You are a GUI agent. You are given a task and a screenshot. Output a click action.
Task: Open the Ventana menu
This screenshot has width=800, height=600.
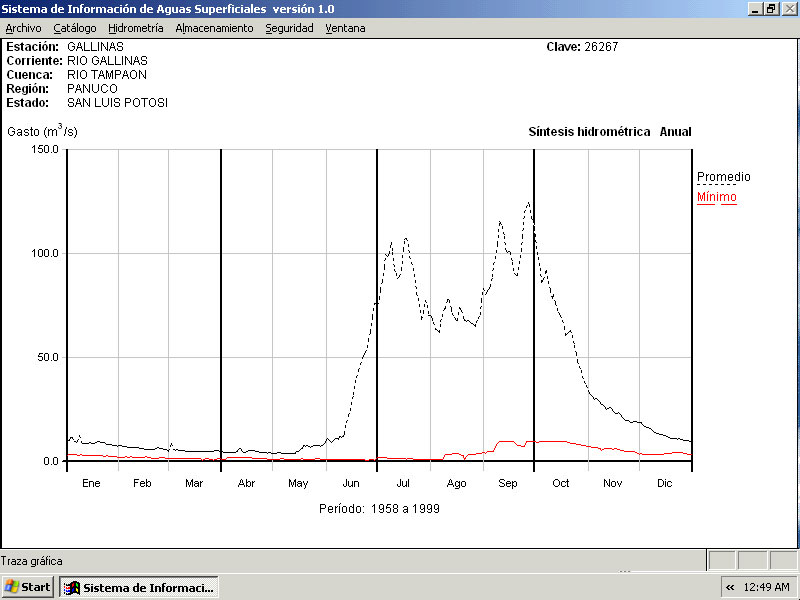pyautogui.click(x=345, y=28)
